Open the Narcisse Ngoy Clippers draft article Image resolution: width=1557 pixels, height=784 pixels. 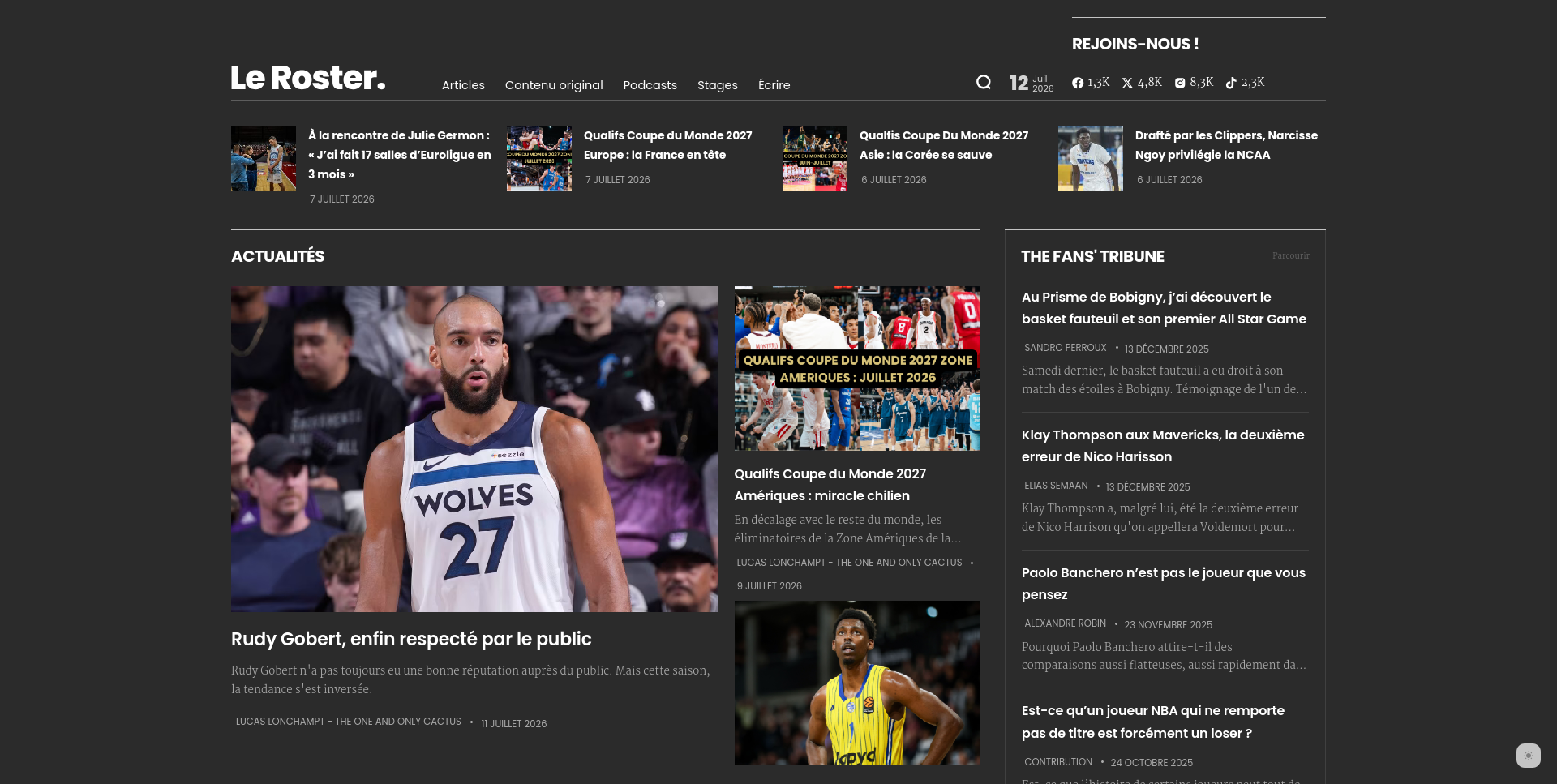coord(1226,145)
